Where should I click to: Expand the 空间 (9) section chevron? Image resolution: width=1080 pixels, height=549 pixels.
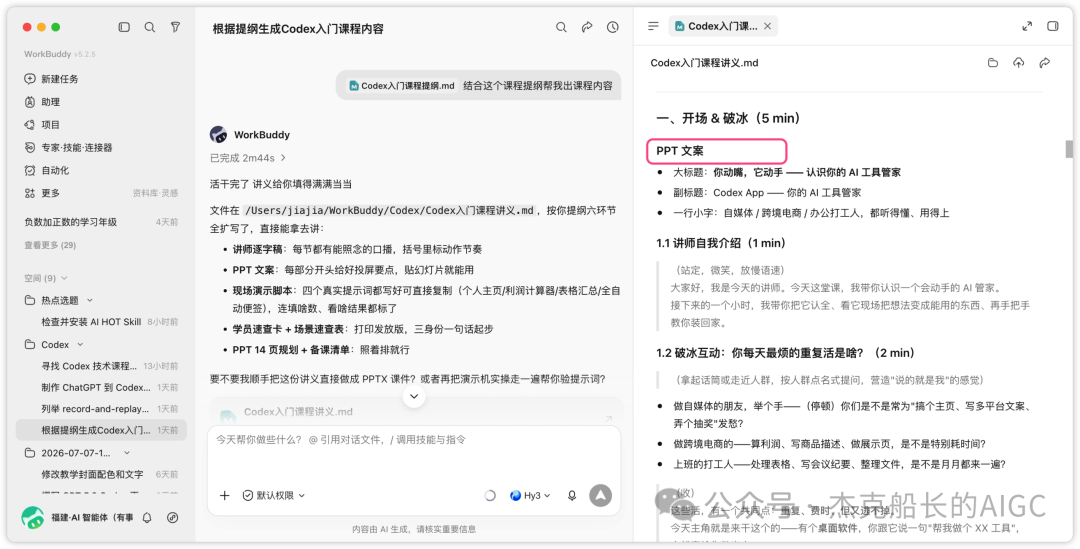65,278
